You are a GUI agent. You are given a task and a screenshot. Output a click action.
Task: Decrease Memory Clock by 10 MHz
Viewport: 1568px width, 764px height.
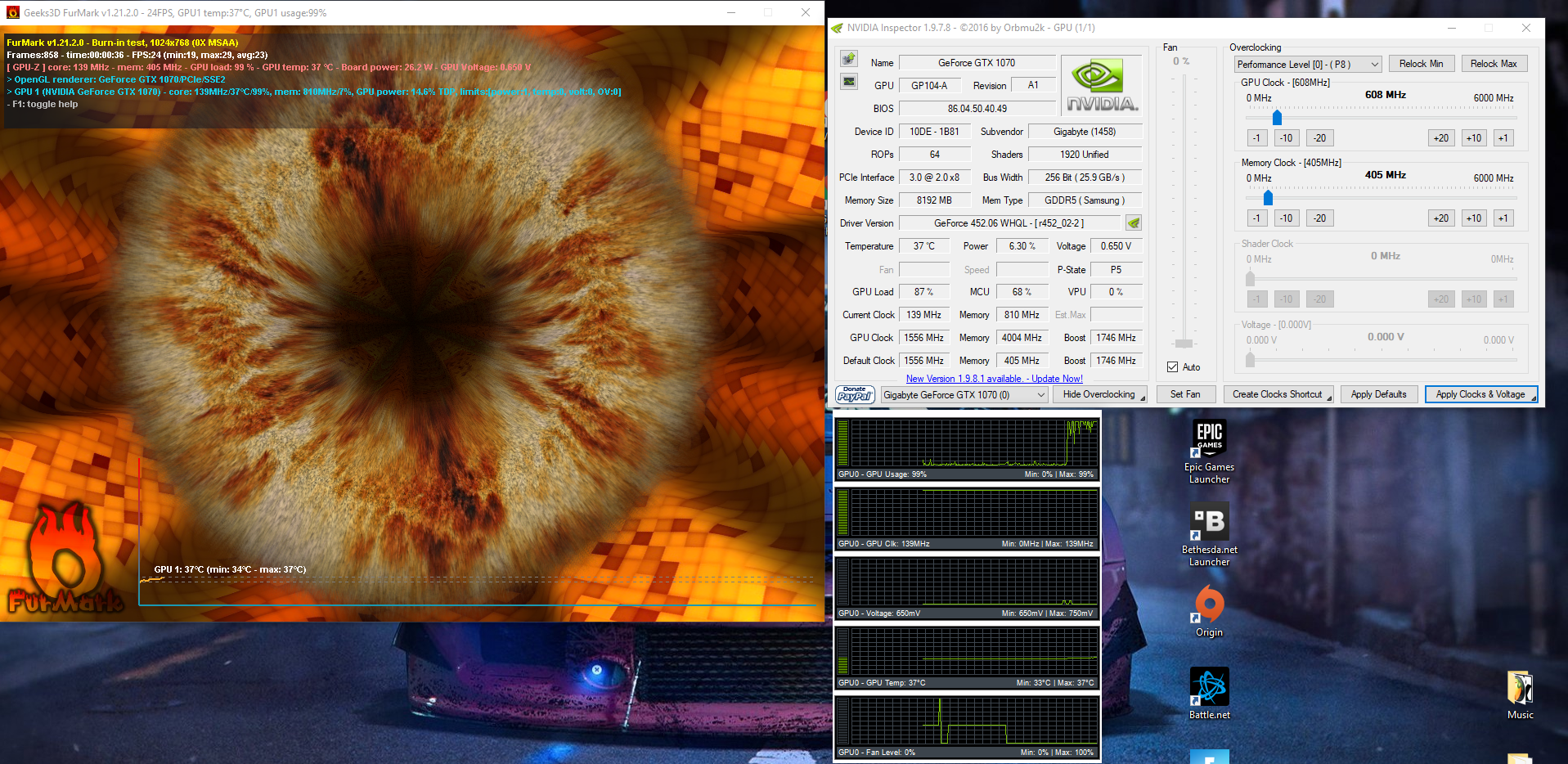pyautogui.click(x=1287, y=218)
